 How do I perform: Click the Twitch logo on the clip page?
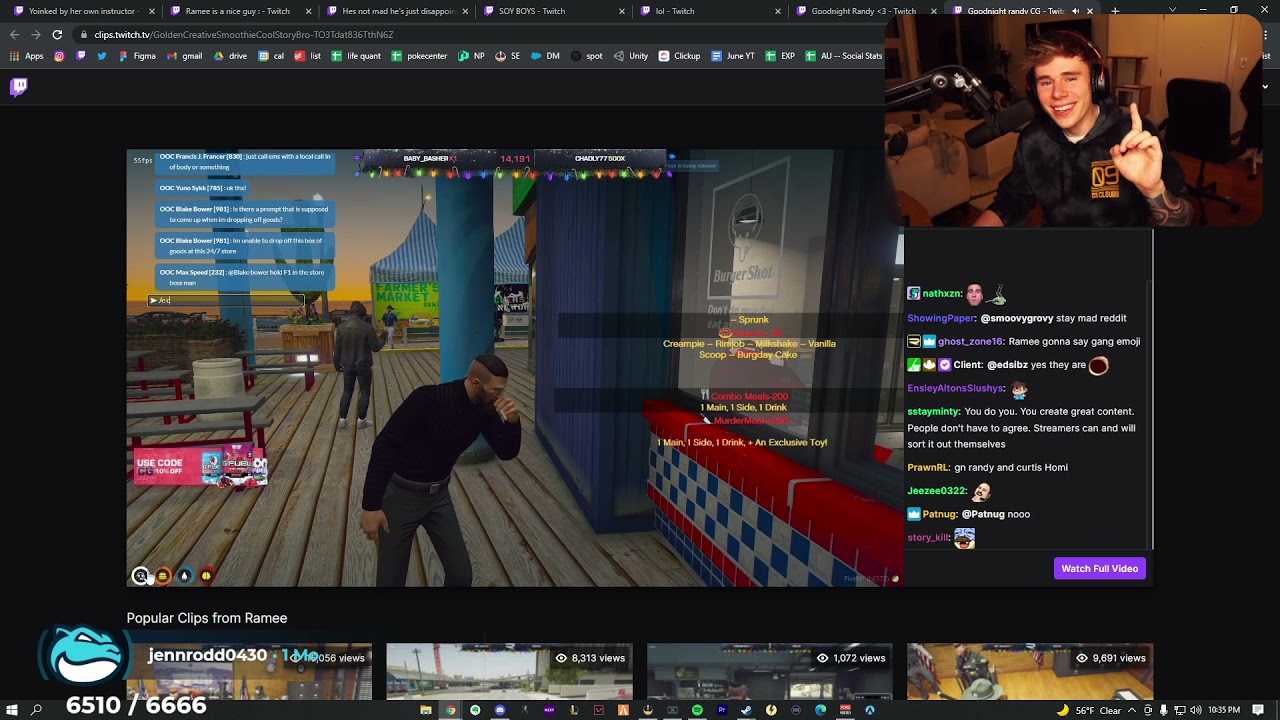point(18,87)
